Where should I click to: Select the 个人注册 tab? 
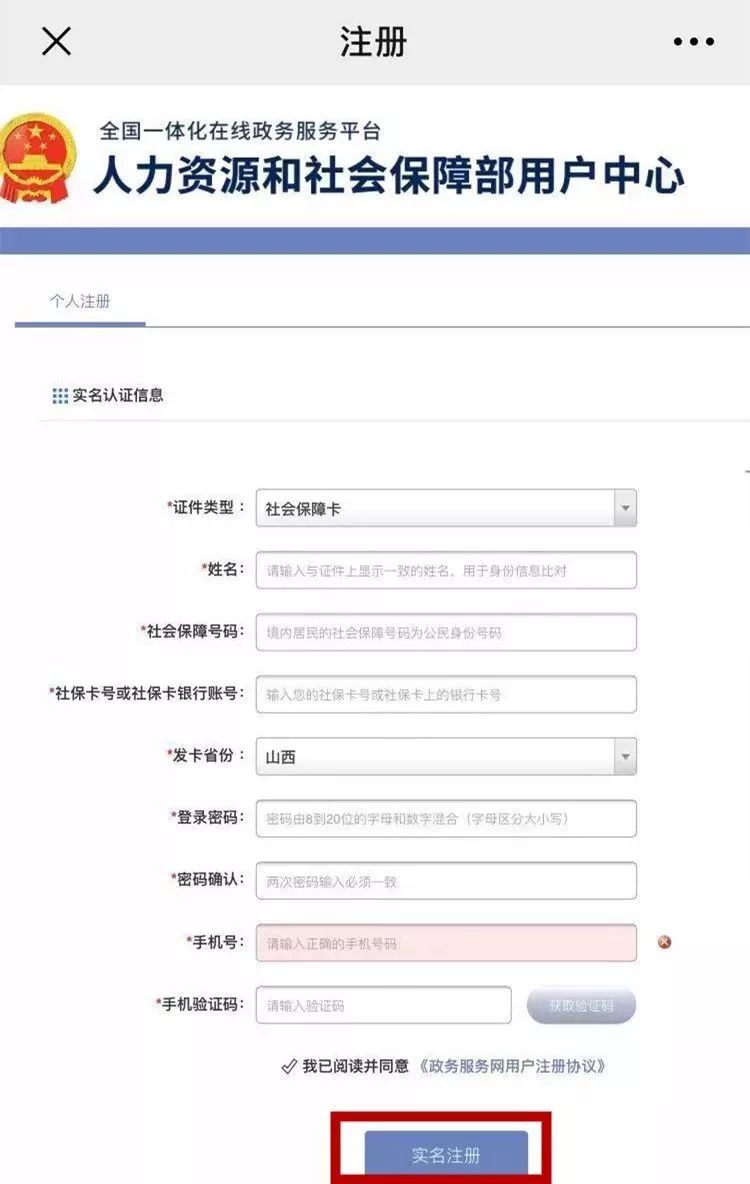80,301
